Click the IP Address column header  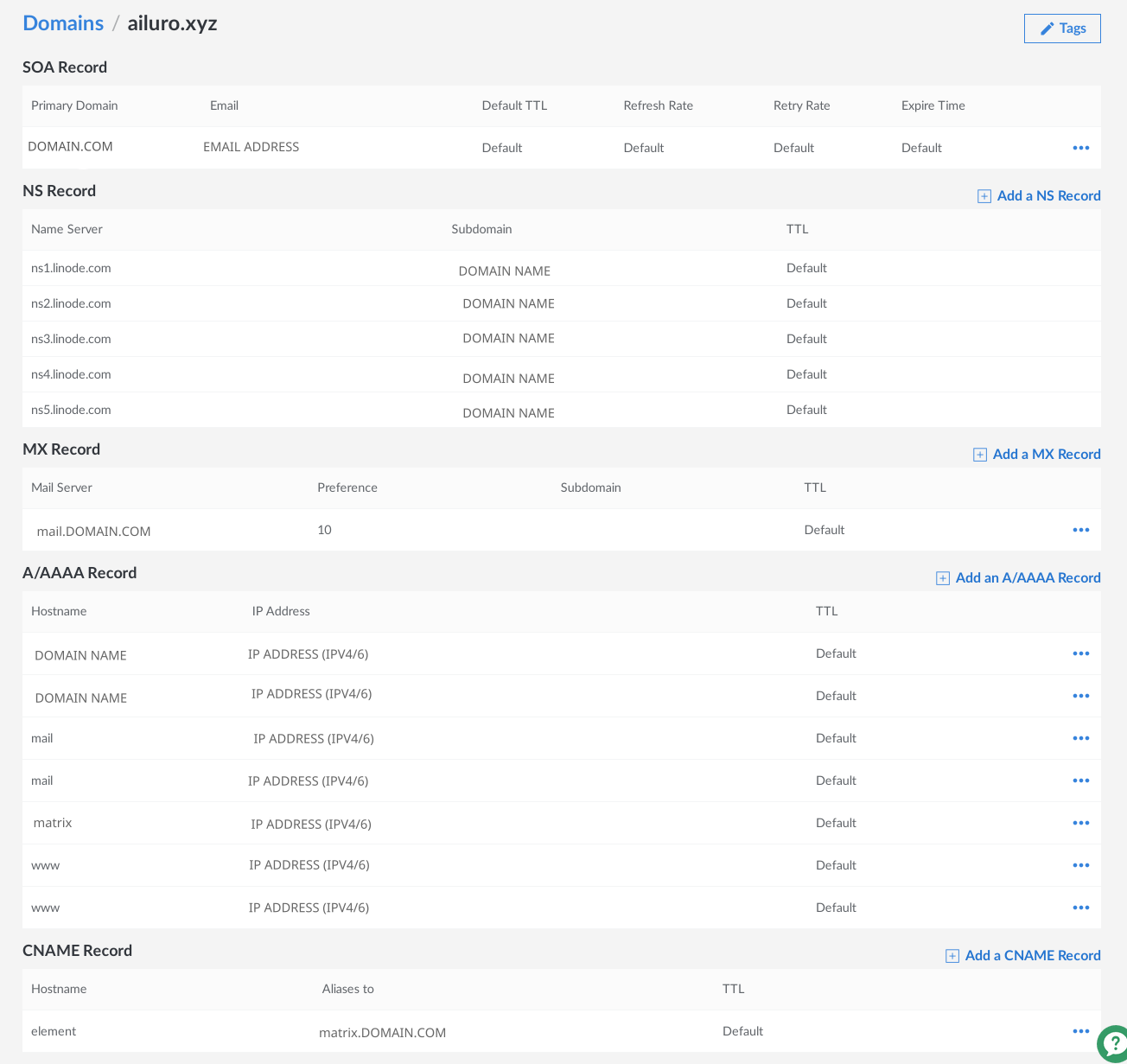[x=281, y=611]
